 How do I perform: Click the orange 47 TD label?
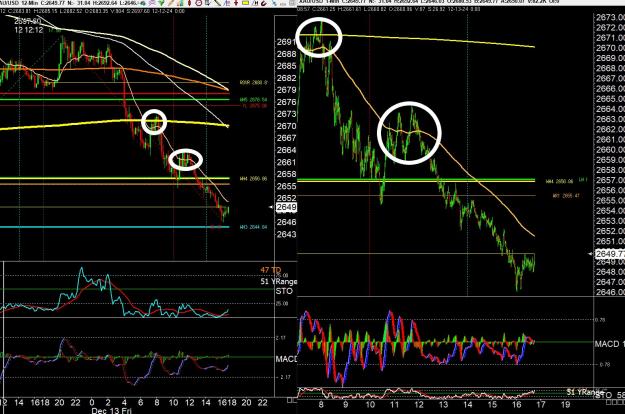(x=271, y=270)
